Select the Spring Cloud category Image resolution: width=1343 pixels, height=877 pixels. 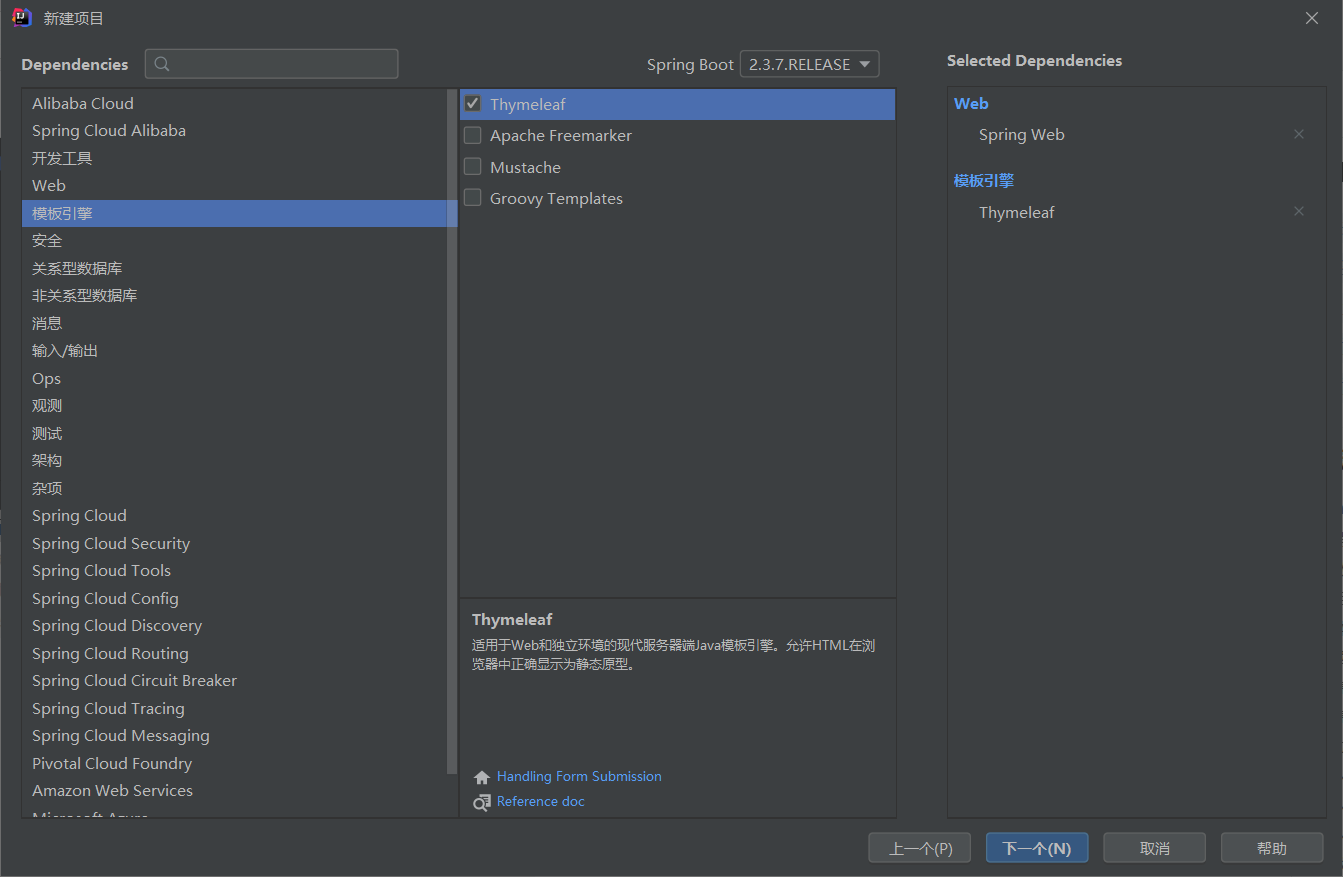click(x=234, y=515)
